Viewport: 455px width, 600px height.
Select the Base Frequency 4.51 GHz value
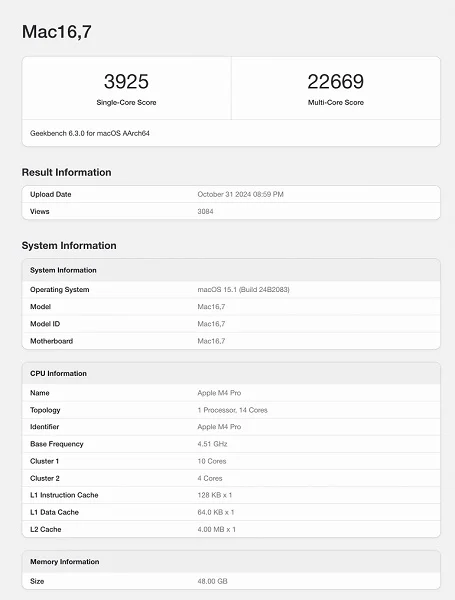point(212,444)
